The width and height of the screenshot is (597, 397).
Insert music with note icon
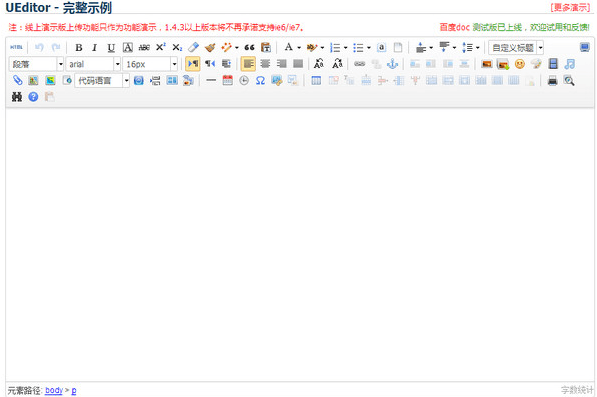pyautogui.click(x=570, y=64)
